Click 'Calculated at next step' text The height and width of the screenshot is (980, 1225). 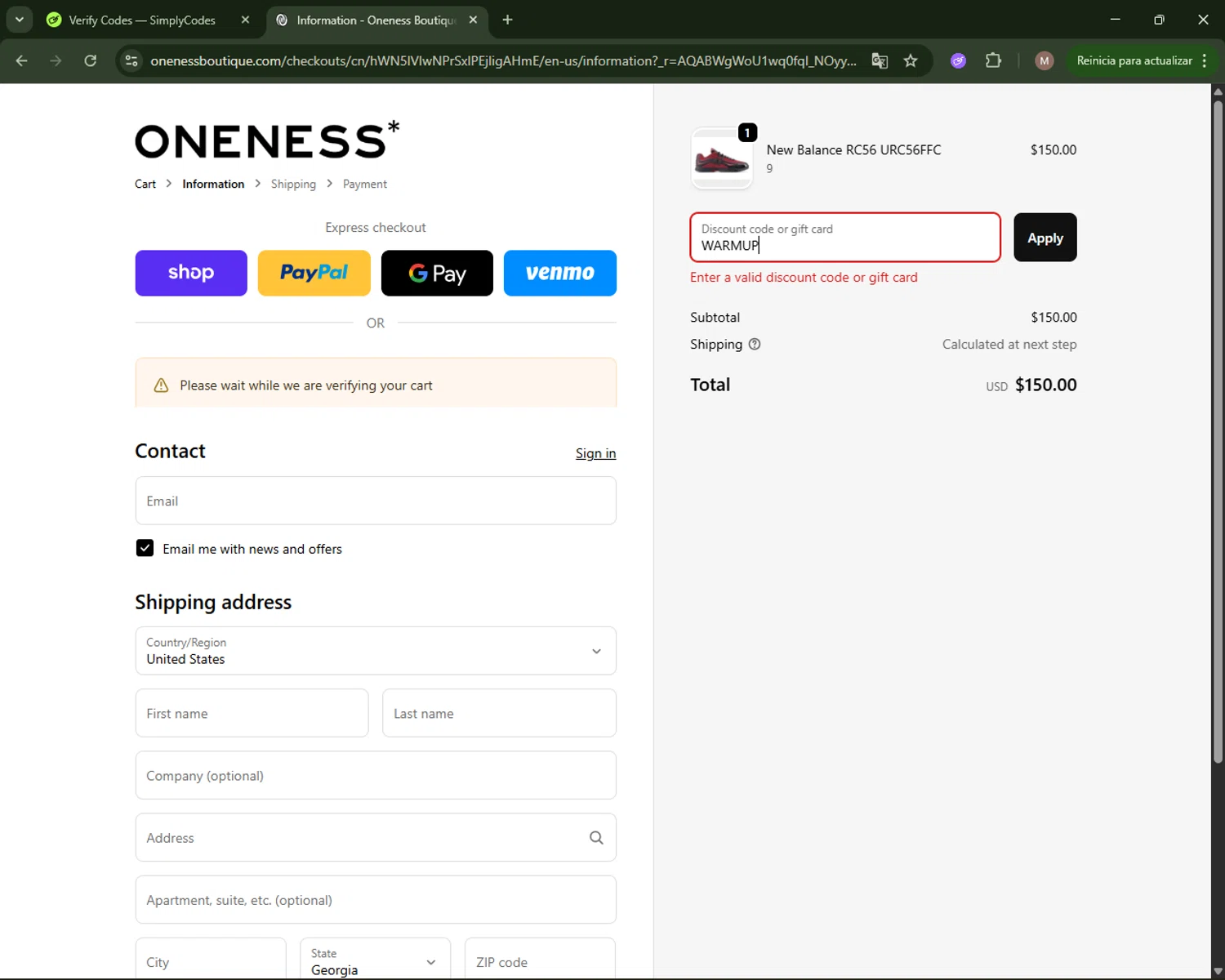click(x=1009, y=345)
